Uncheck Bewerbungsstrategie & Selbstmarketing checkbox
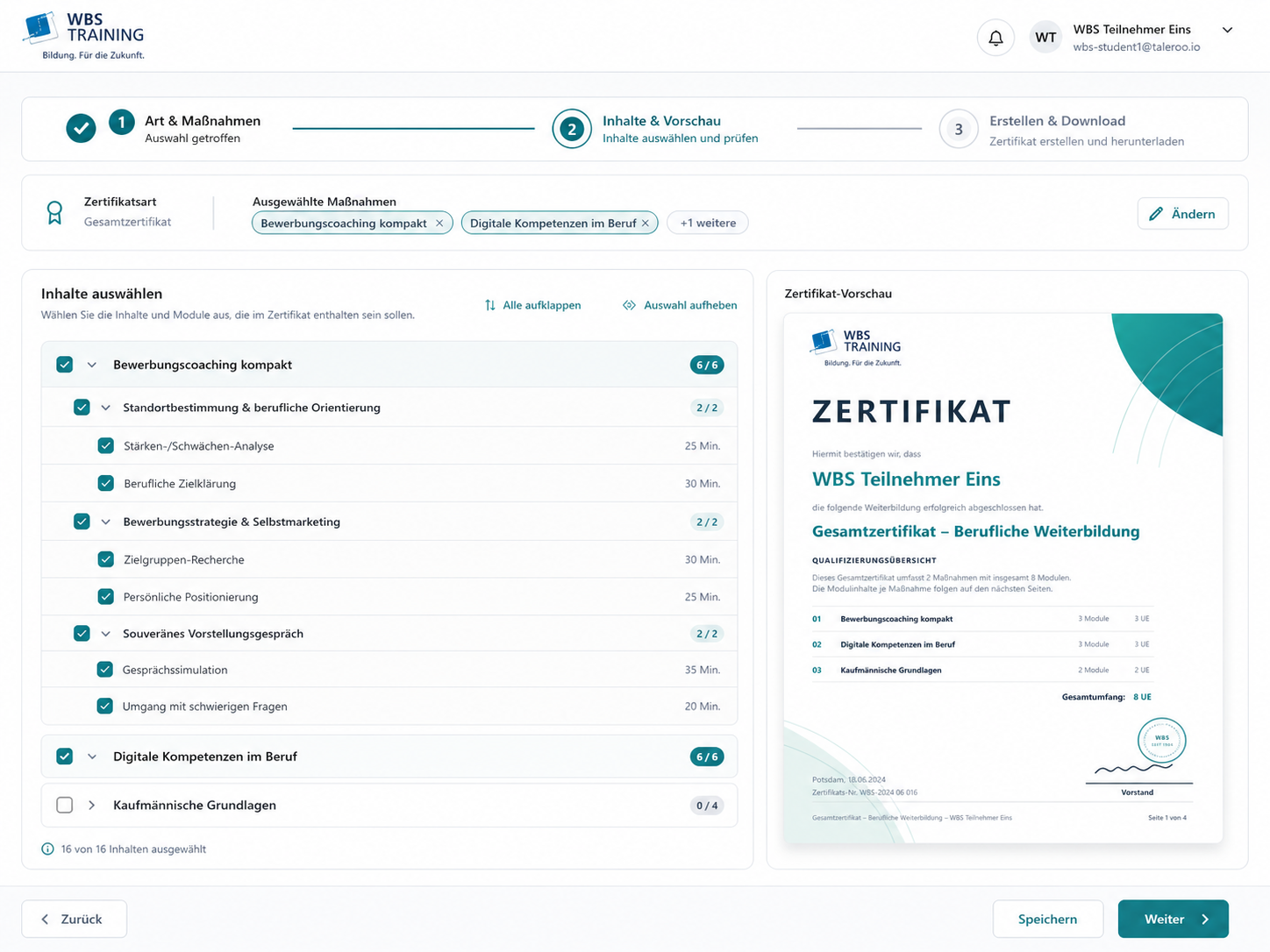This screenshot has height=952, width=1270. coord(82,522)
